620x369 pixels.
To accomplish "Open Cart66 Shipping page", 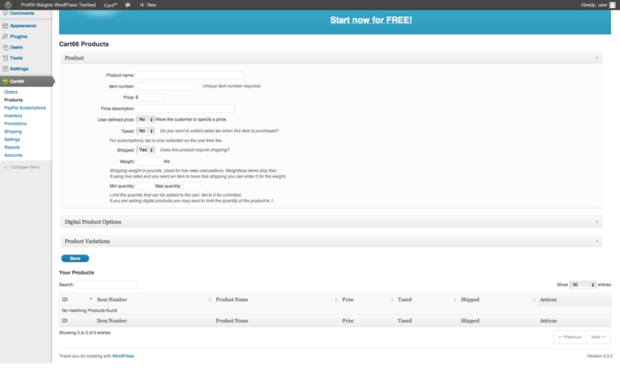I will click(13, 131).
